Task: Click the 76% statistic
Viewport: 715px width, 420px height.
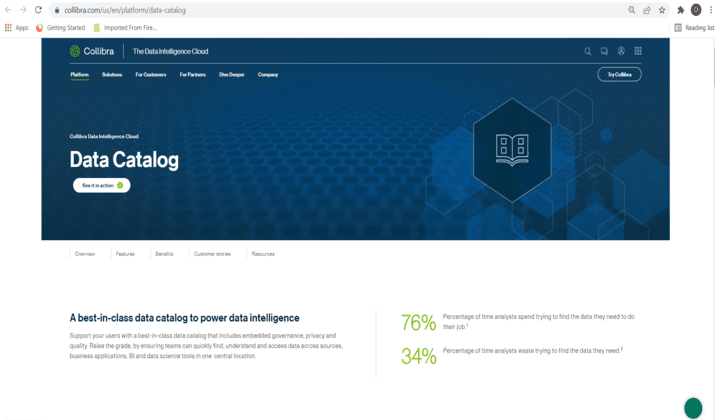Action: click(x=419, y=322)
